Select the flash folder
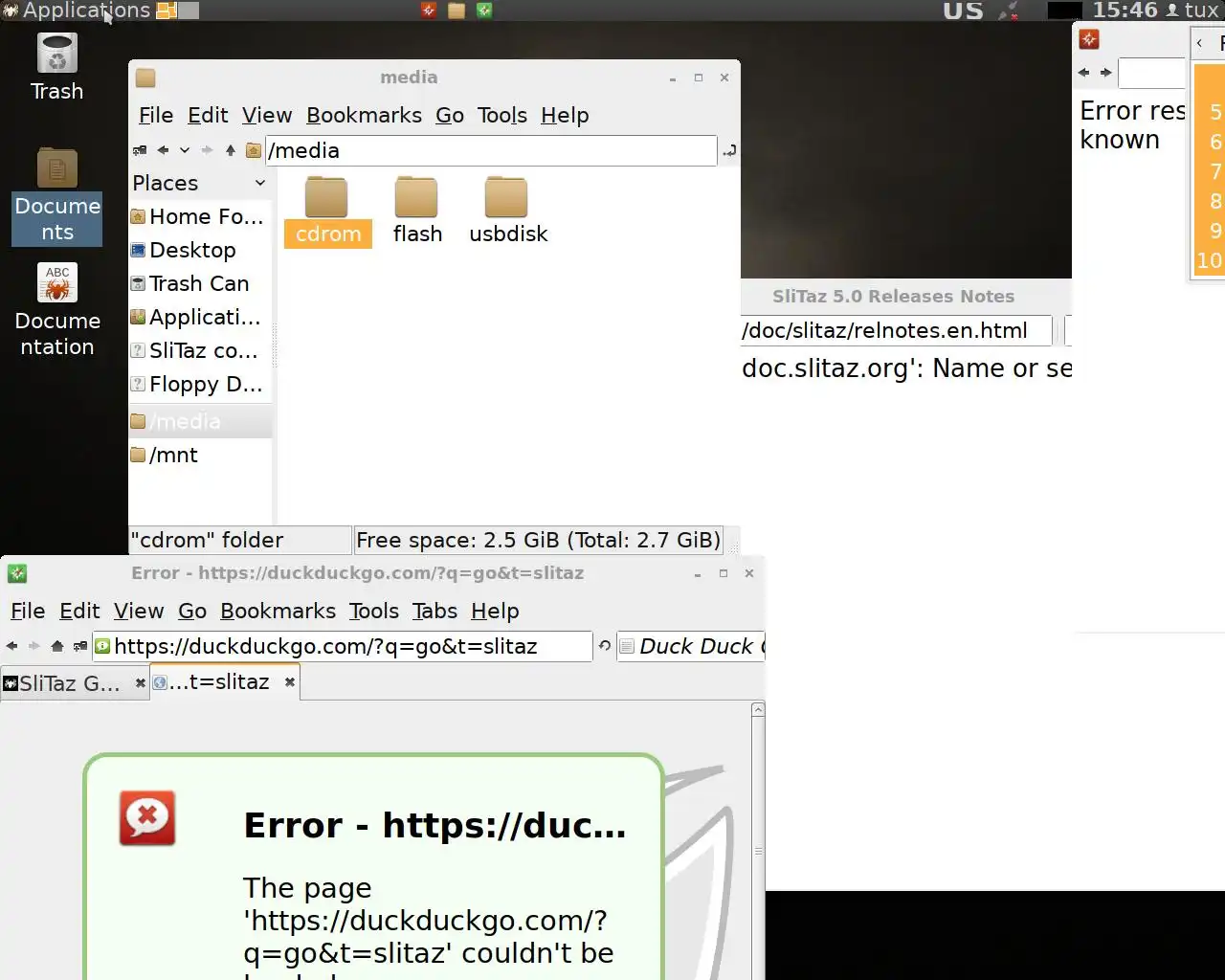Screen dimensions: 1225x980 (x=417, y=212)
